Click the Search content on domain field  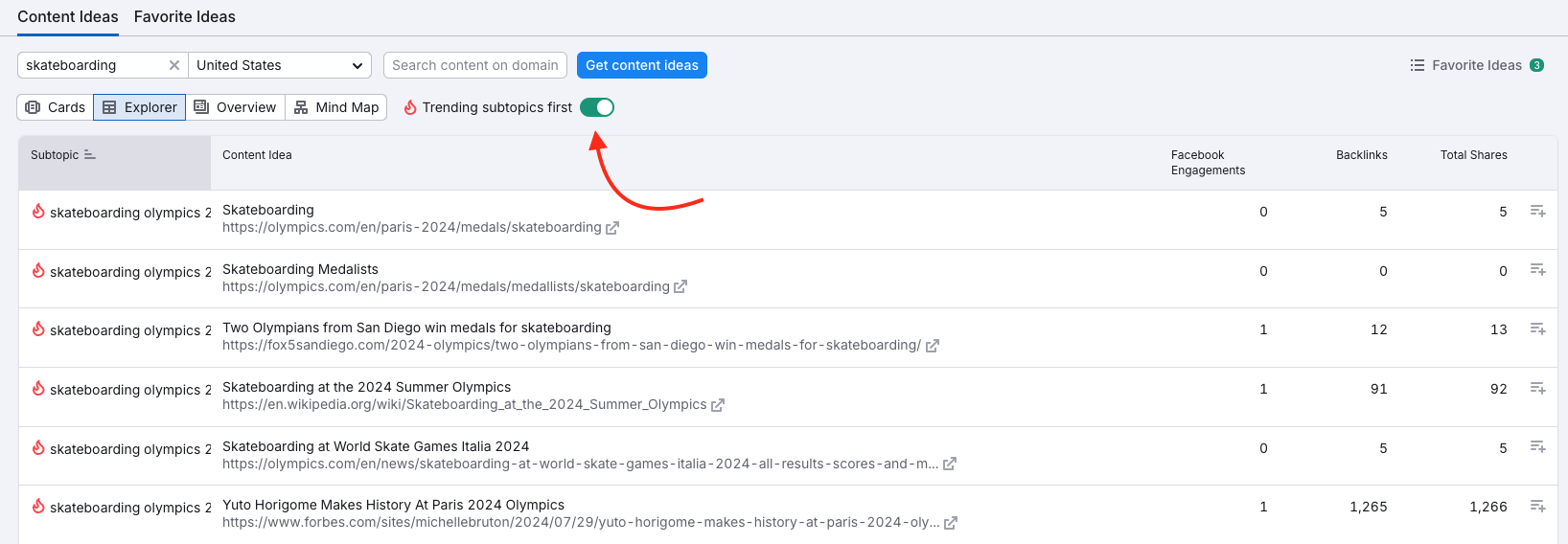pos(475,65)
